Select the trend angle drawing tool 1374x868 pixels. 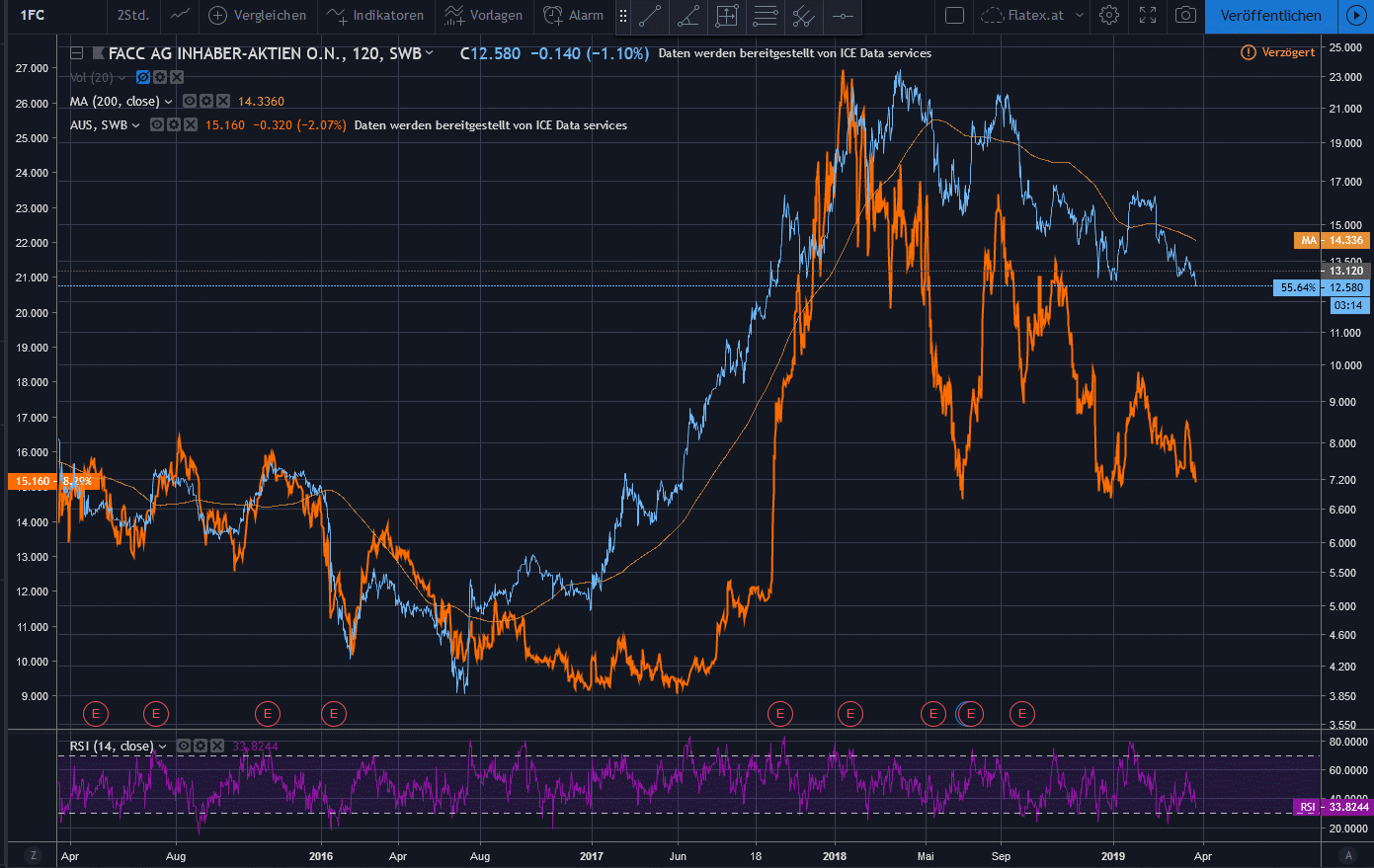click(x=688, y=16)
